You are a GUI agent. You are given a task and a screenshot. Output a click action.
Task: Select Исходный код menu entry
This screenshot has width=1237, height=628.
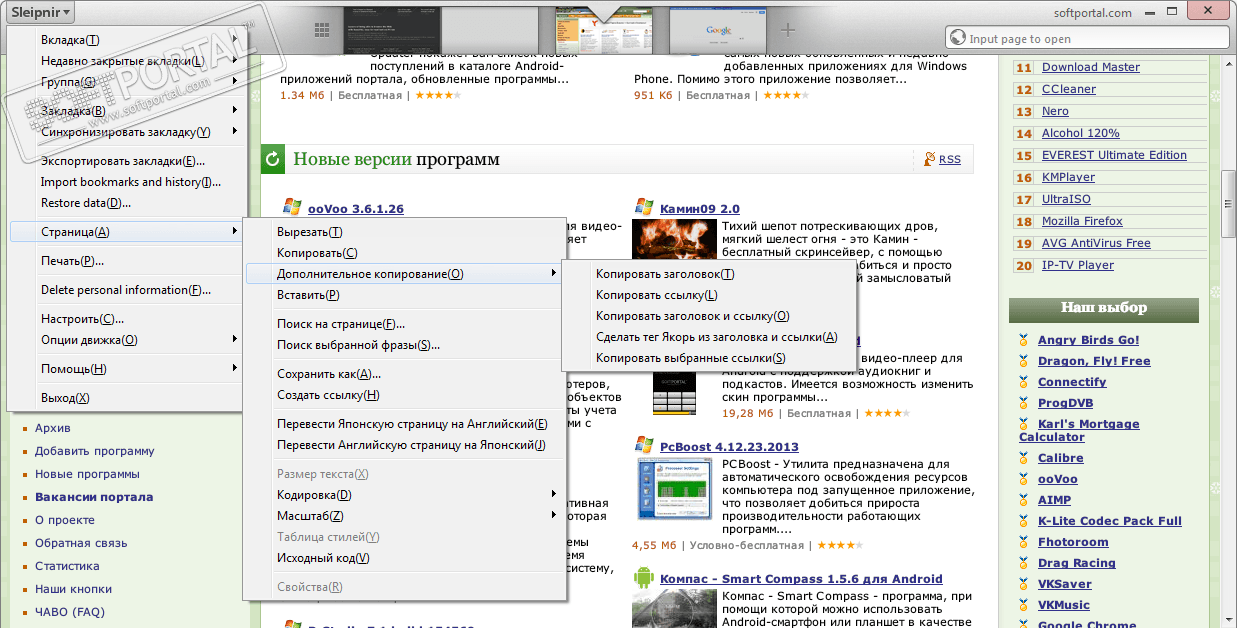[404, 558]
